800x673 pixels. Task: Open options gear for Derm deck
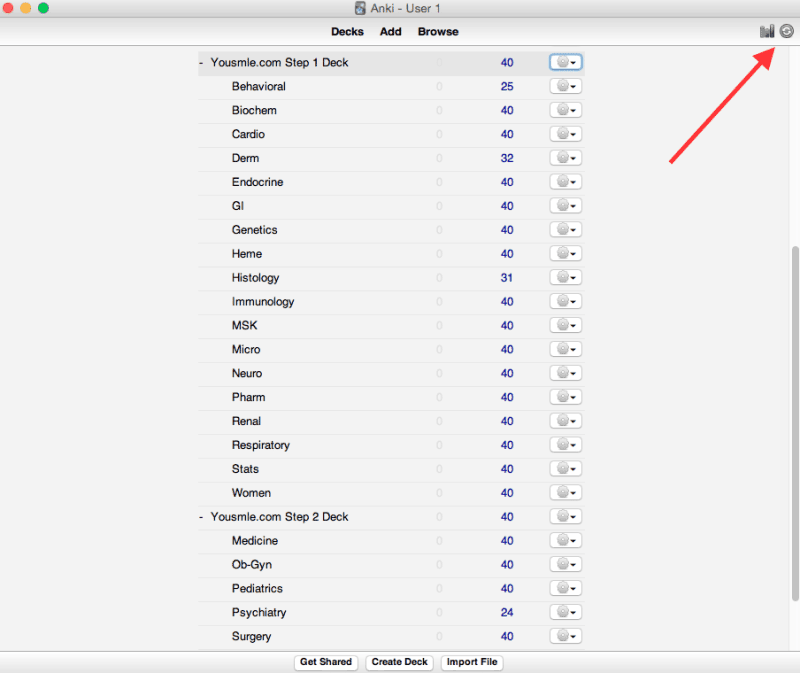566,158
